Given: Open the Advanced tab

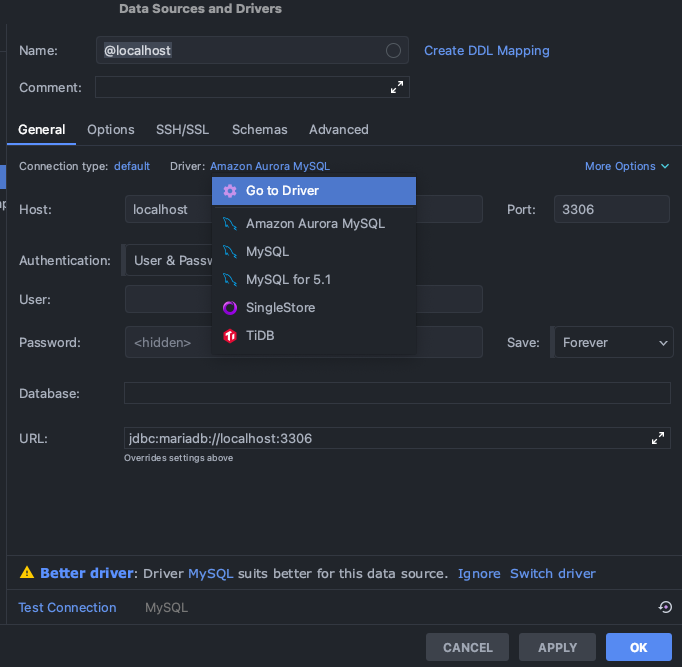Looking at the screenshot, I should pyautogui.click(x=338, y=130).
